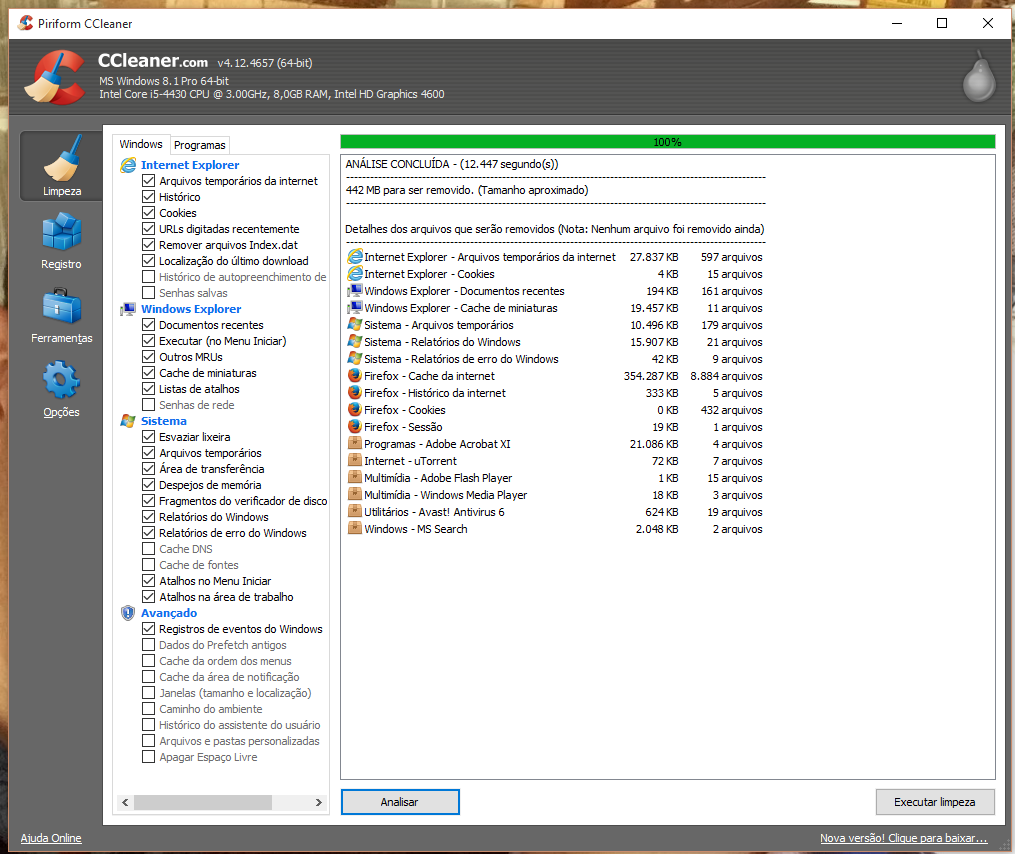Click the Internet Explorer category icon
Image resolution: width=1015 pixels, height=854 pixels.
[x=128, y=165]
